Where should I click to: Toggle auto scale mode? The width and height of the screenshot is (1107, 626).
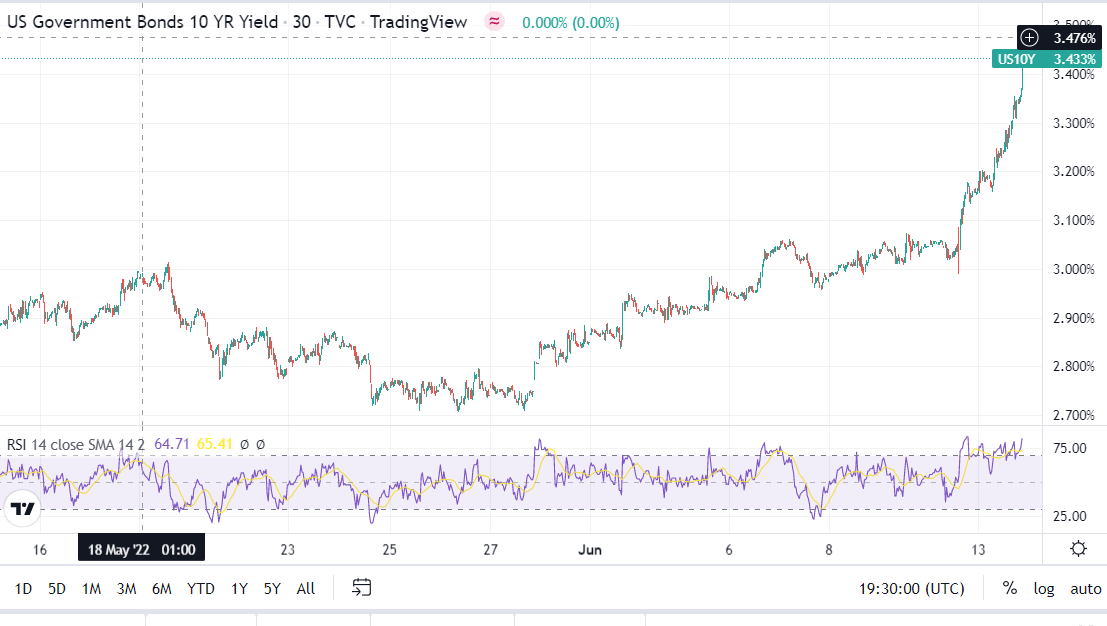click(x=1085, y=588)
